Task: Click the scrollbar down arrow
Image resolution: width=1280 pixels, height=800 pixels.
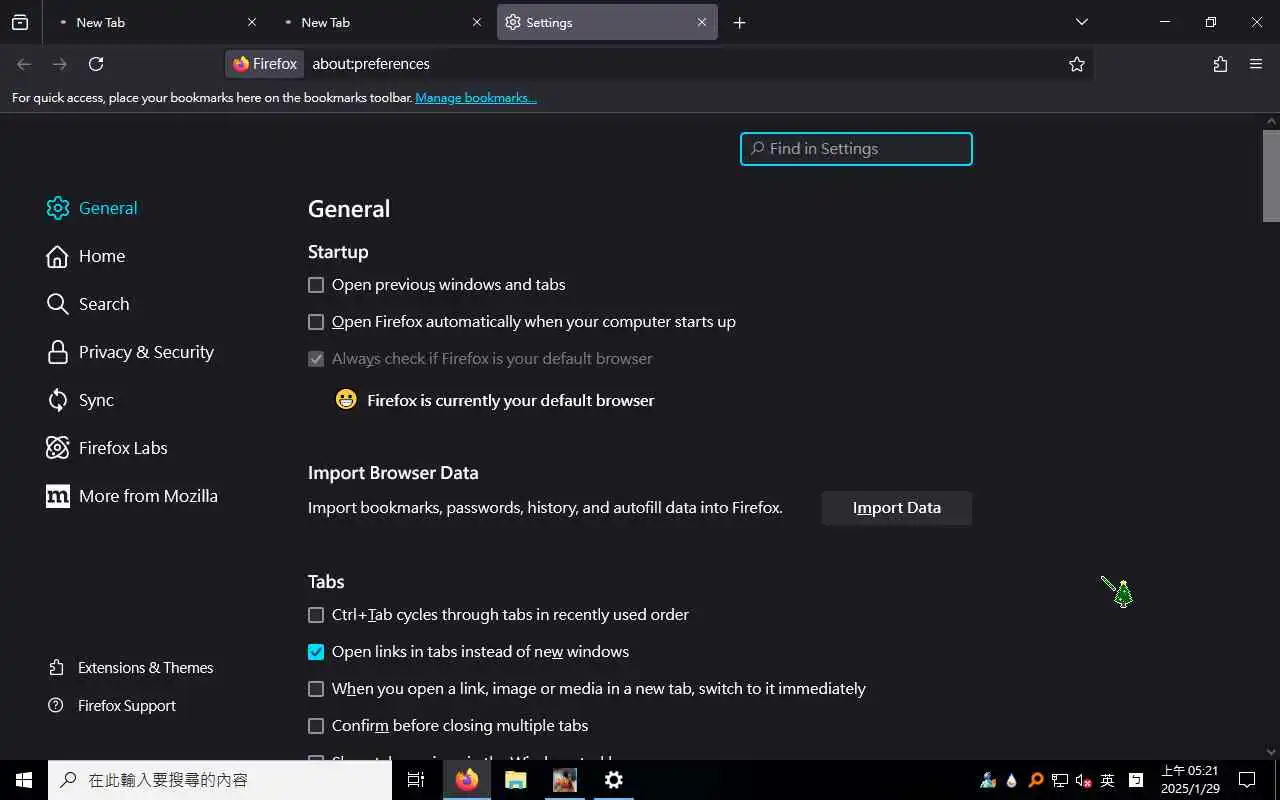Action: pyautogui.click(x=1271, y=752)
